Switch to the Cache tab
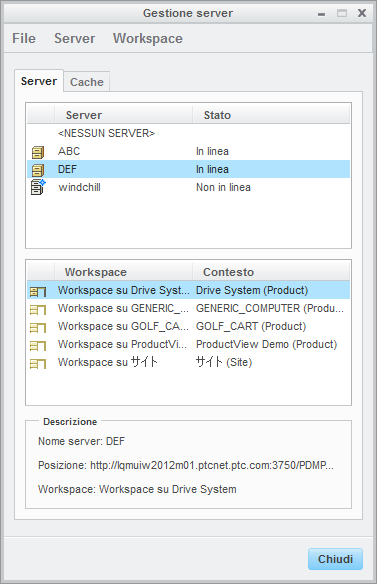This screenshot has height=584, width=377. click(87, 82)
